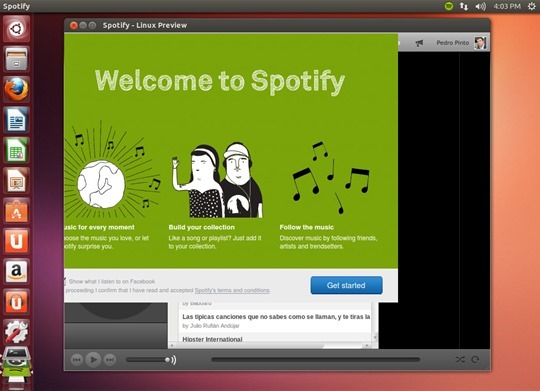Click horizontal scrollbar left arrow under playlists

point(172,345)
